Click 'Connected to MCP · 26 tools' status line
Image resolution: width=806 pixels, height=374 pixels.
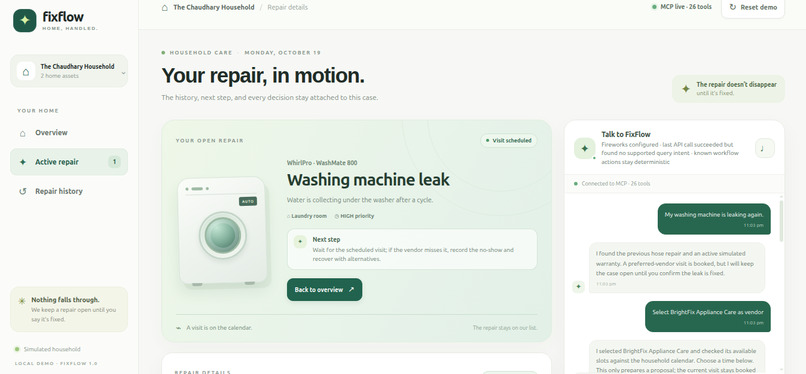tap(612, 183)
